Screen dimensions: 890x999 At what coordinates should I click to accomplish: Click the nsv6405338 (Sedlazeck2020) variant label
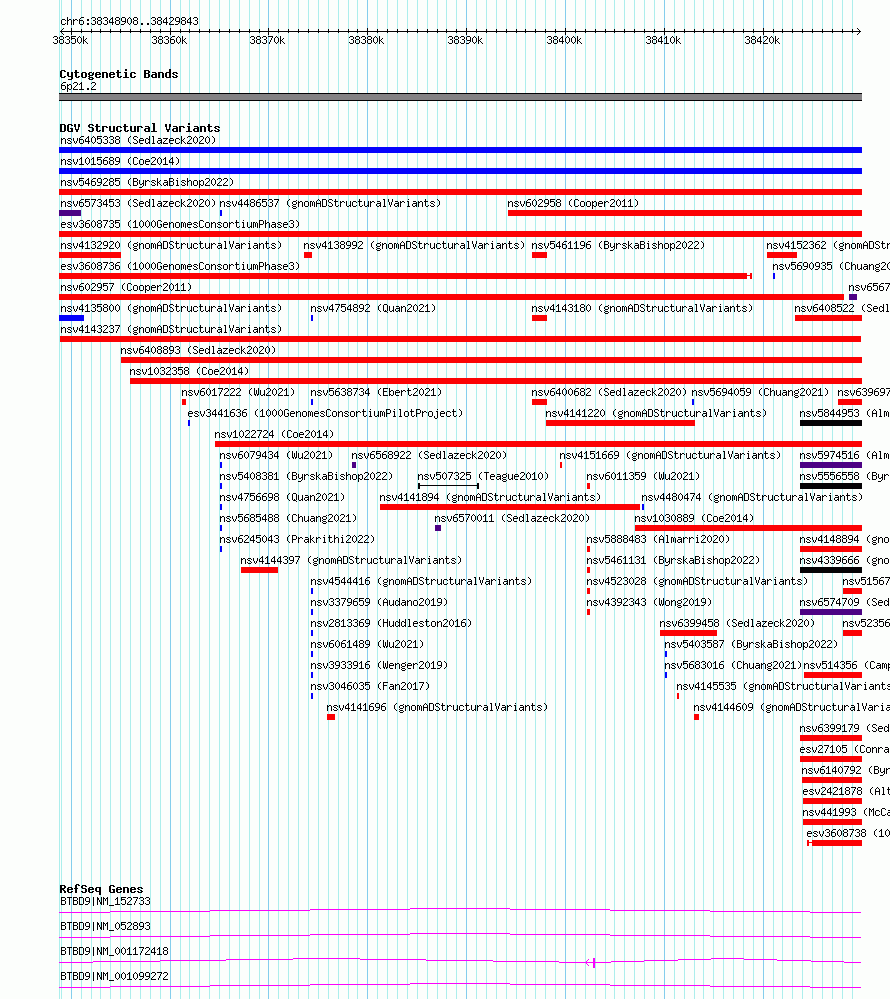138,140
